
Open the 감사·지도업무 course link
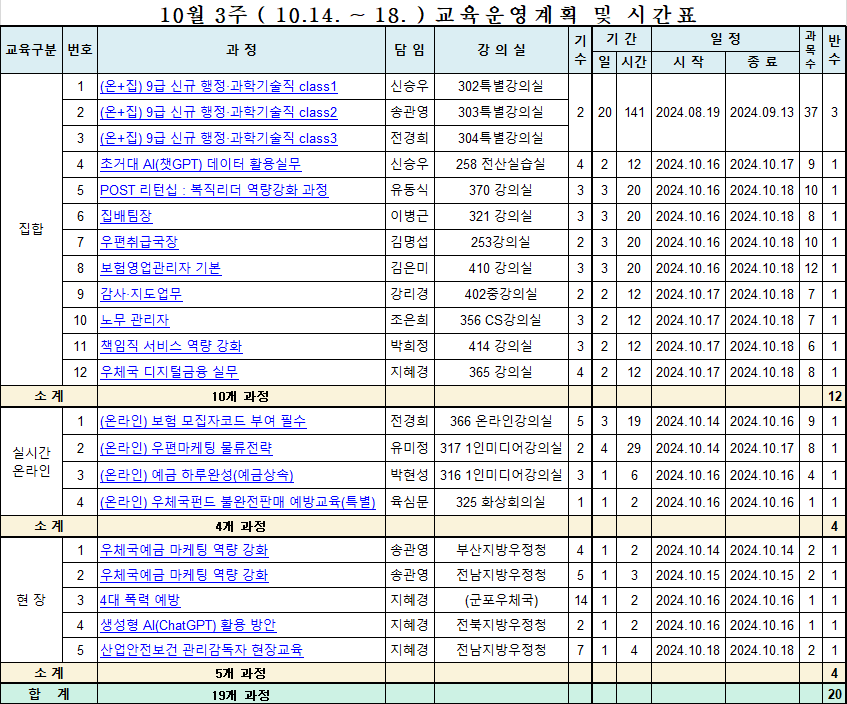coord(141,294)
